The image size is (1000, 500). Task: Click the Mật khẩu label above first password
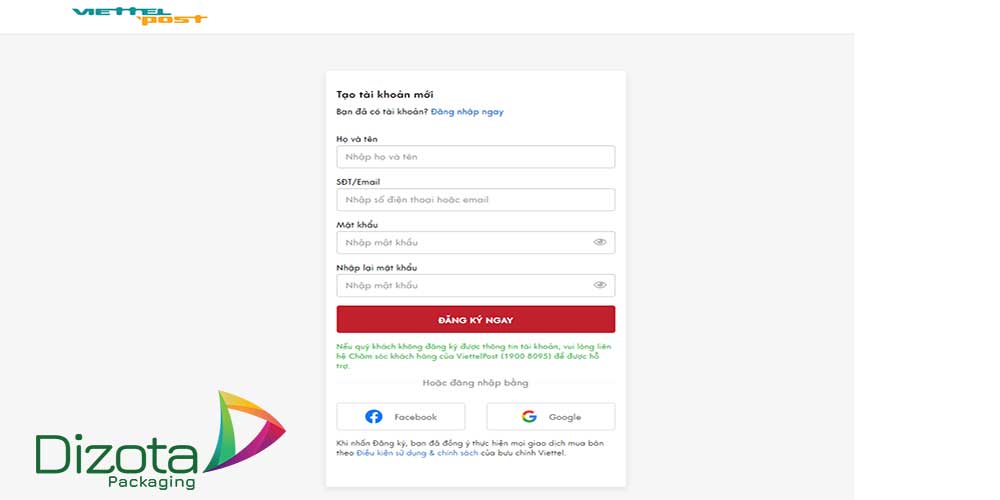coord(357,225)
